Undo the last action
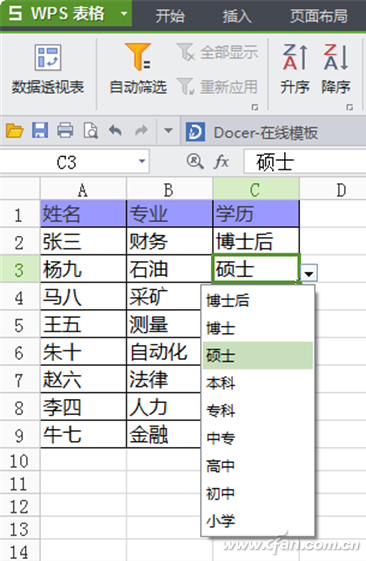The image size is (366, 561). pyautogui.click(x=115, y=130)
